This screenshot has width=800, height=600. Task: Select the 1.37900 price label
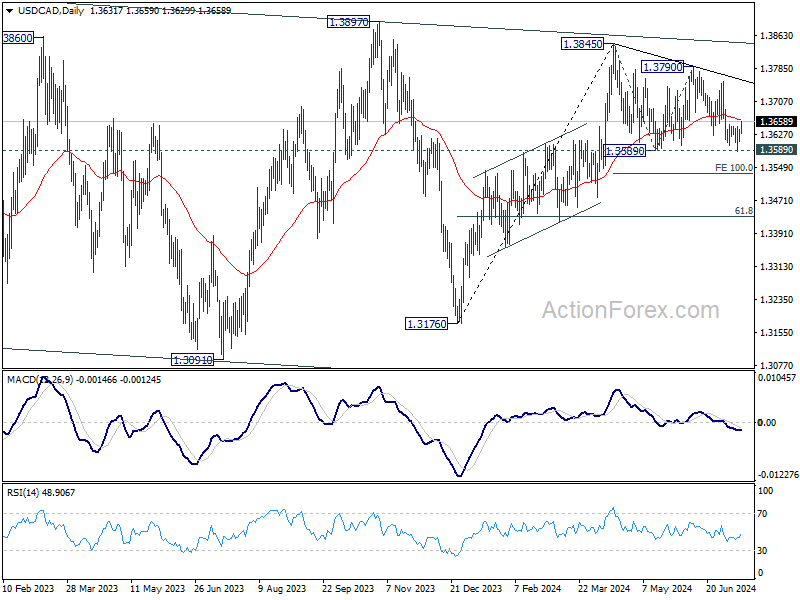(662, 67)
